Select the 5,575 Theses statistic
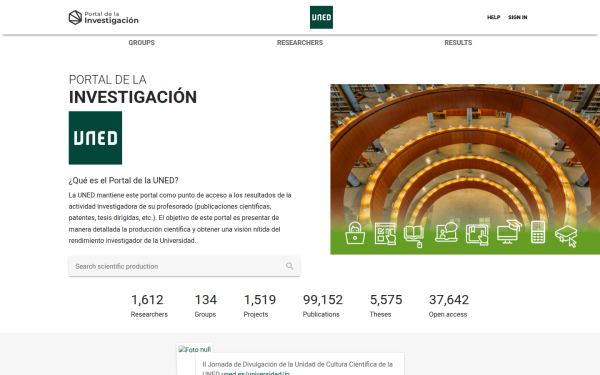600x375 pixels. (x=386, y=306)
